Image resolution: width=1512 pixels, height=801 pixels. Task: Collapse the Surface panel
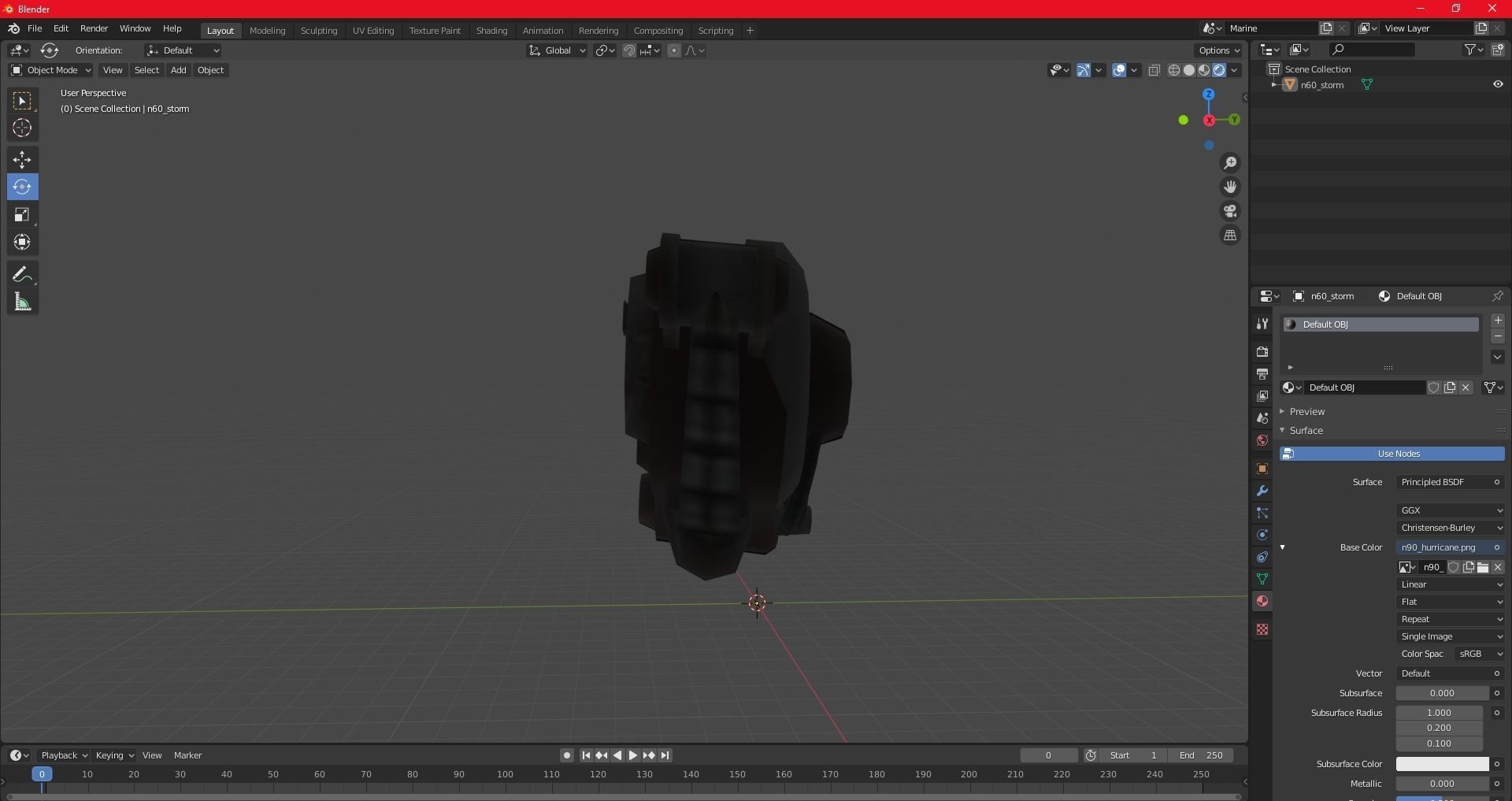coord(1306,431)
